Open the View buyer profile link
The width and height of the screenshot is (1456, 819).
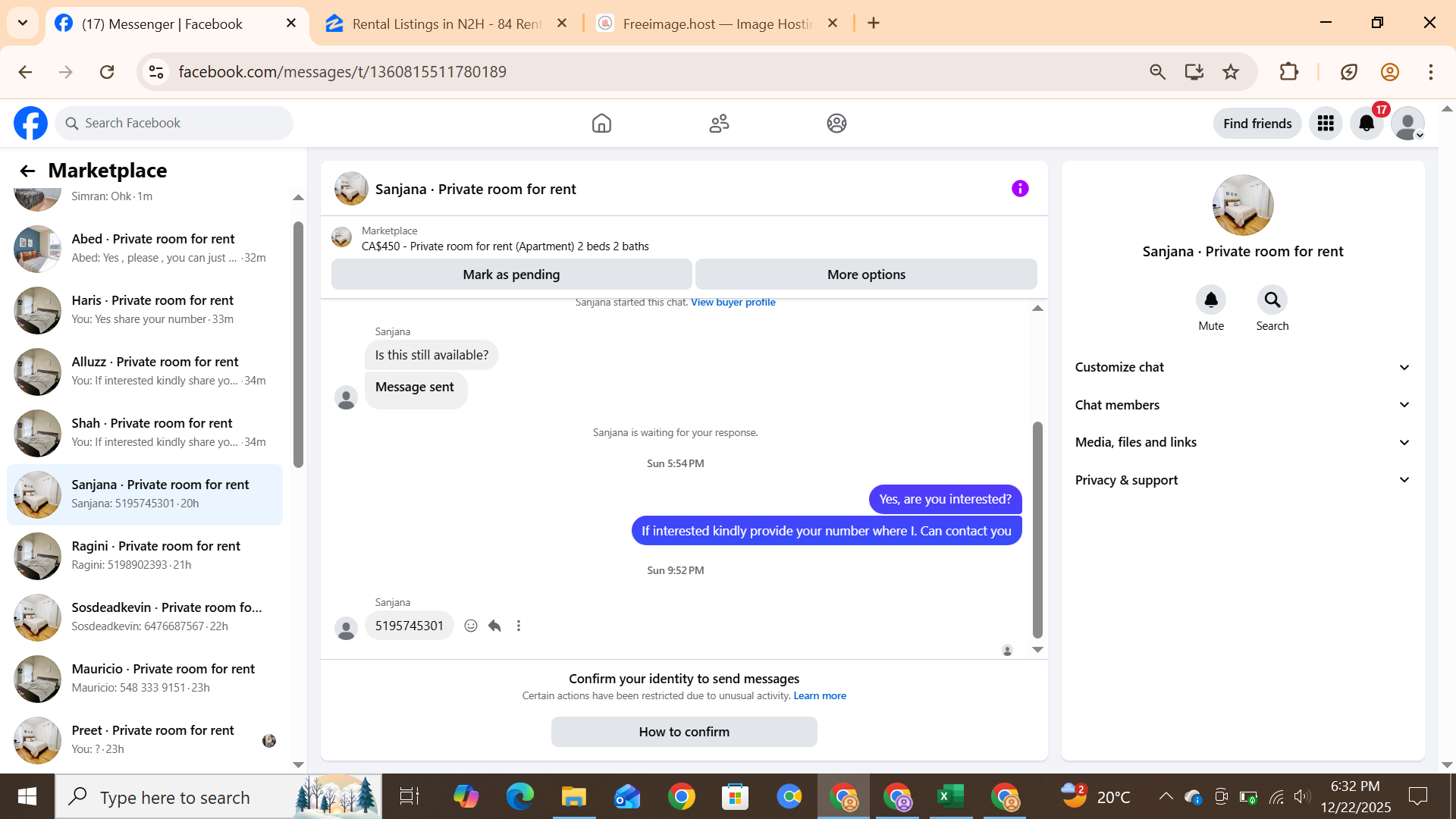(733, 302)
